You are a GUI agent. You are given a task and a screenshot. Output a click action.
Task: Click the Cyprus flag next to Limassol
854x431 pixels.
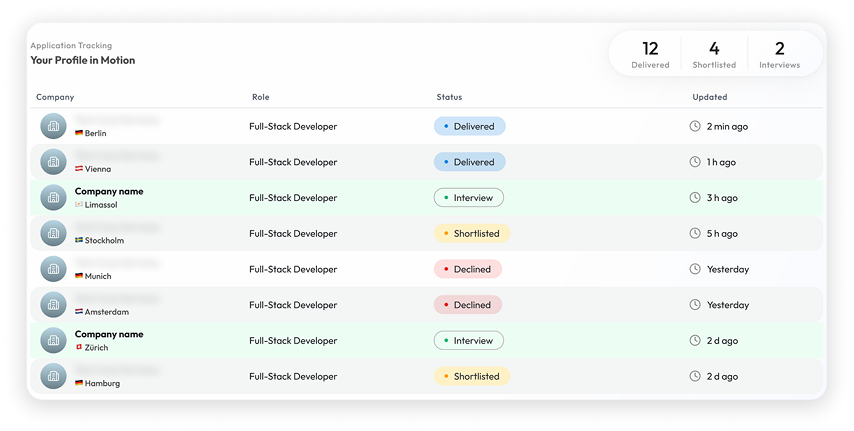click(x=79, y=204)
